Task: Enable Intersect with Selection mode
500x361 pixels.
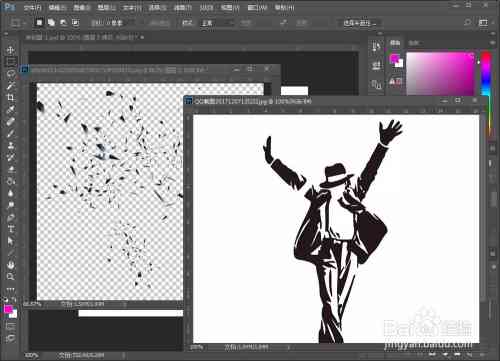Action: coord(76,22)
